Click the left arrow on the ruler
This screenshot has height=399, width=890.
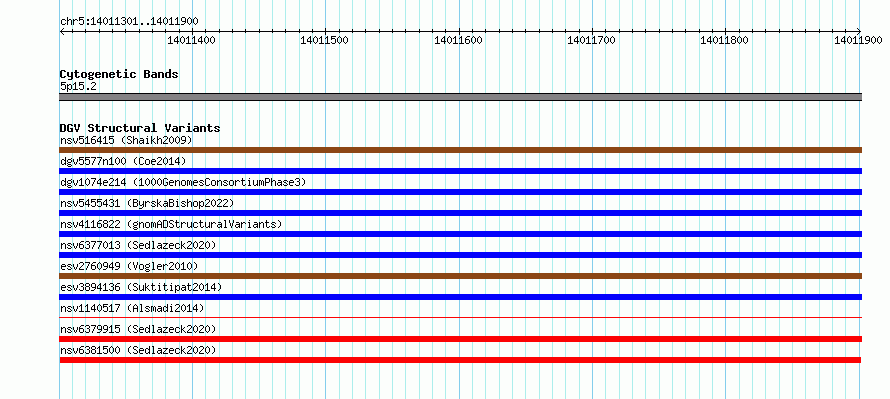pos(62,32)
